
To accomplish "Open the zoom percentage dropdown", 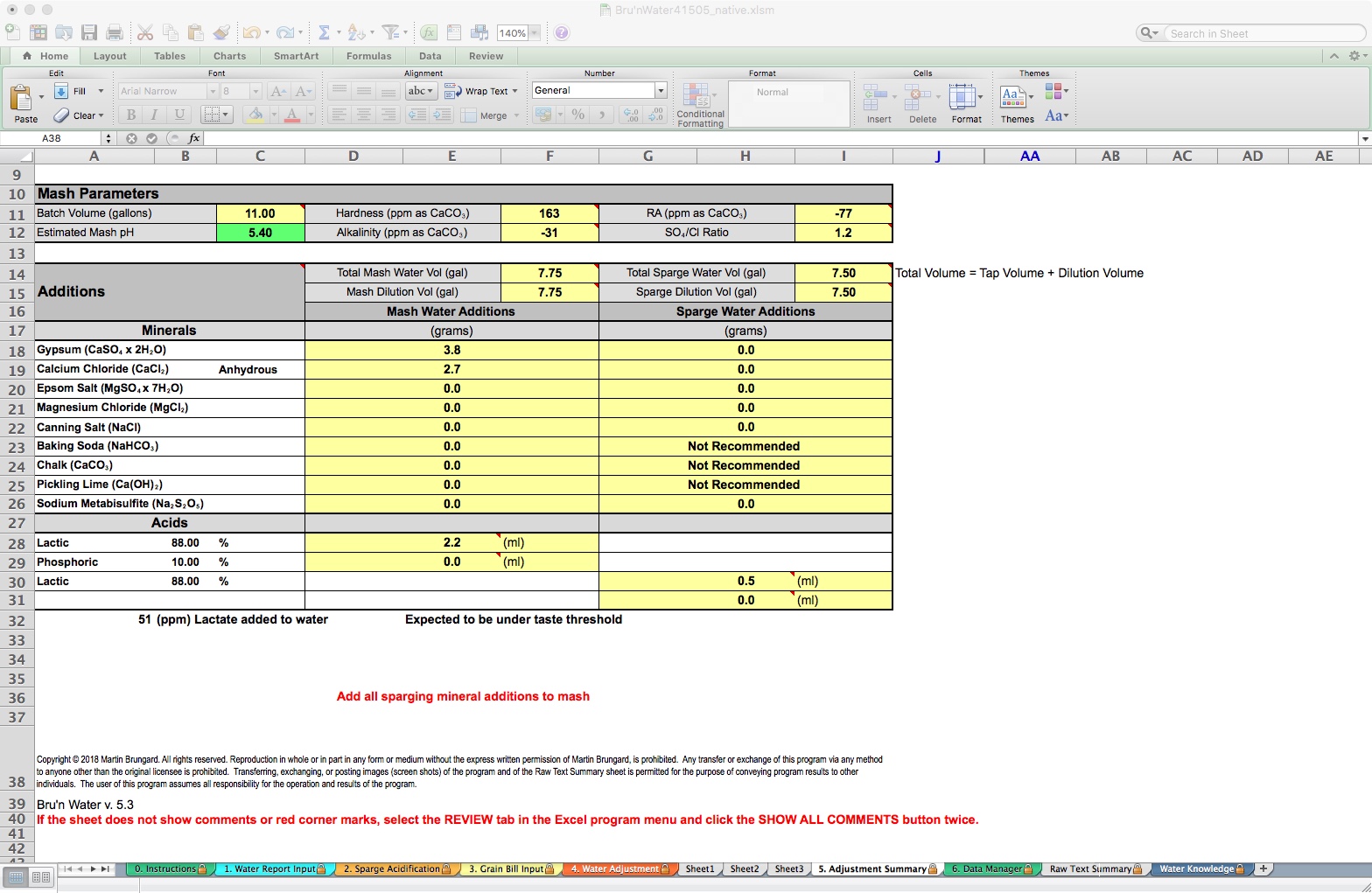I will click(535, 33).
